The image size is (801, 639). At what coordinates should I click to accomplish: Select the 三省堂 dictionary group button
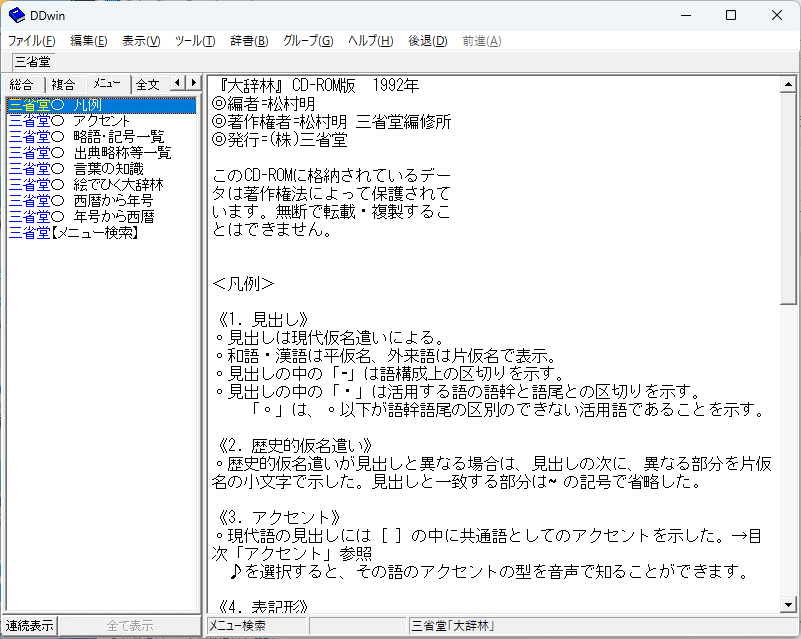(x=33, y=62)
